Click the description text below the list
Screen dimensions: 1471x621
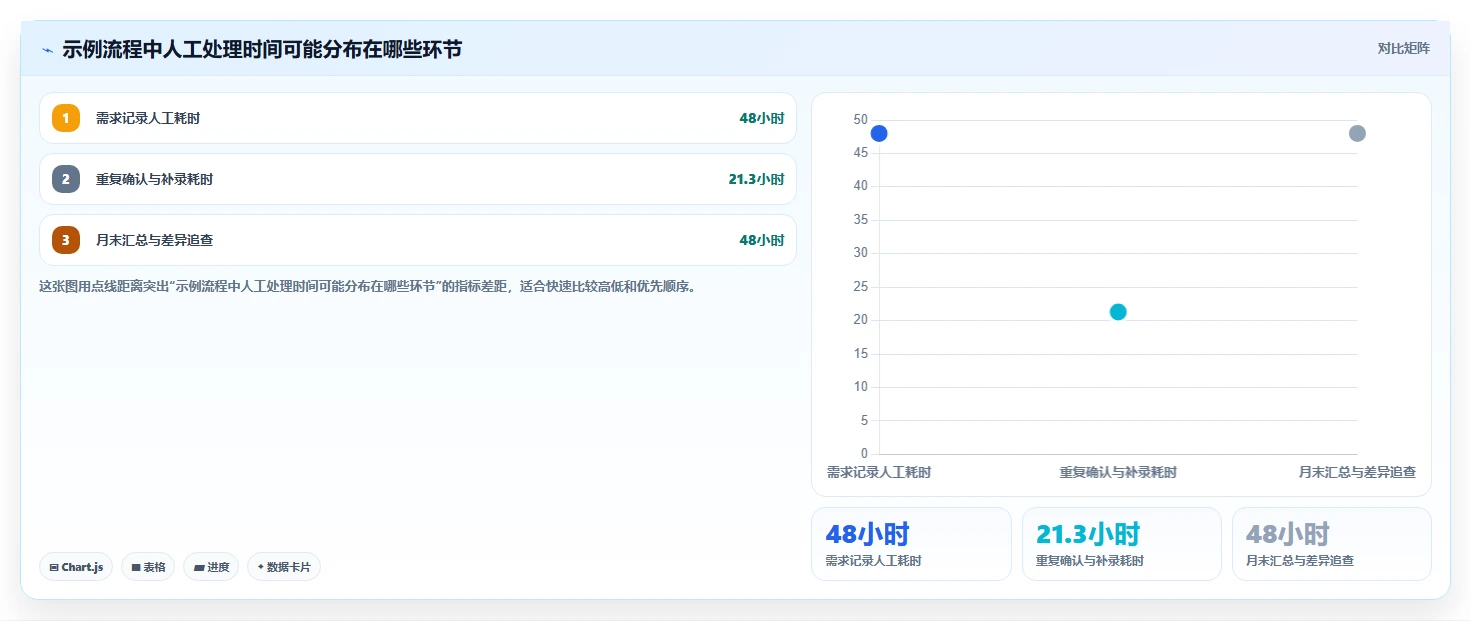tap(367, 286)
